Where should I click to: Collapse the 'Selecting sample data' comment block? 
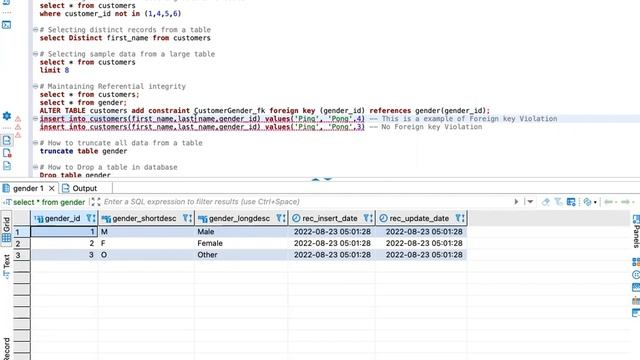coord(35,54)
